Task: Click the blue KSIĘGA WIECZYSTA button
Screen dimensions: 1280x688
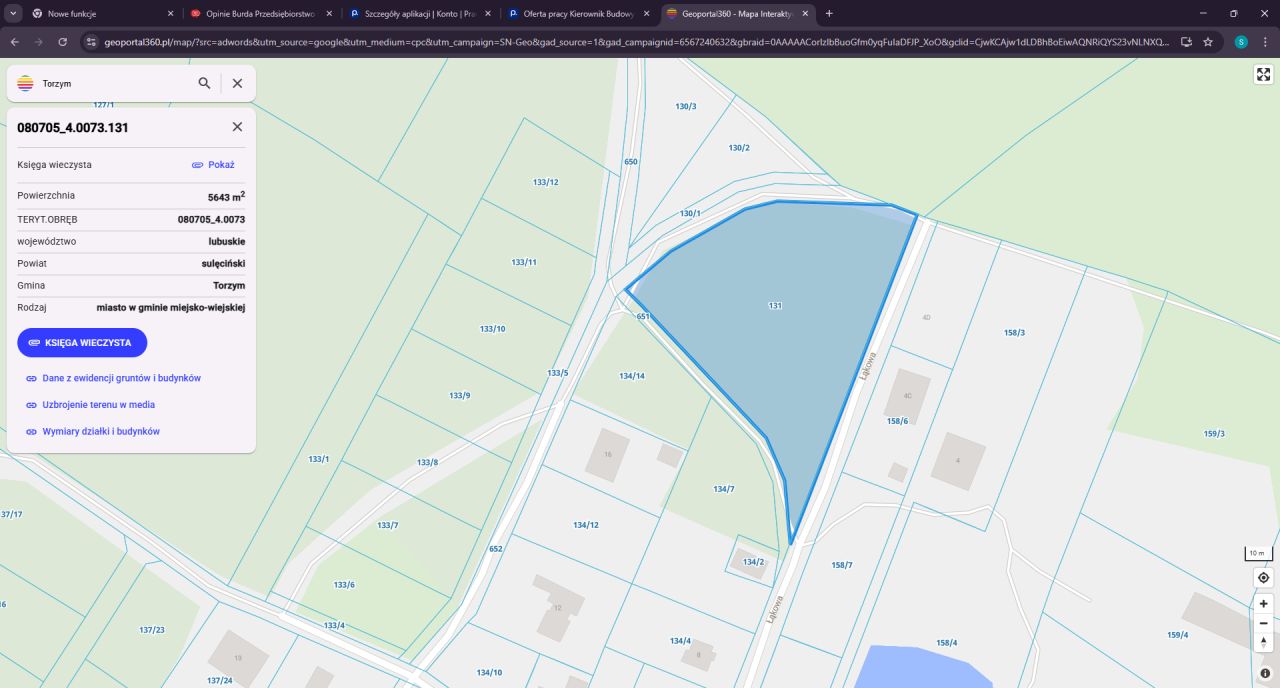Action: click(x=82, y=342)
